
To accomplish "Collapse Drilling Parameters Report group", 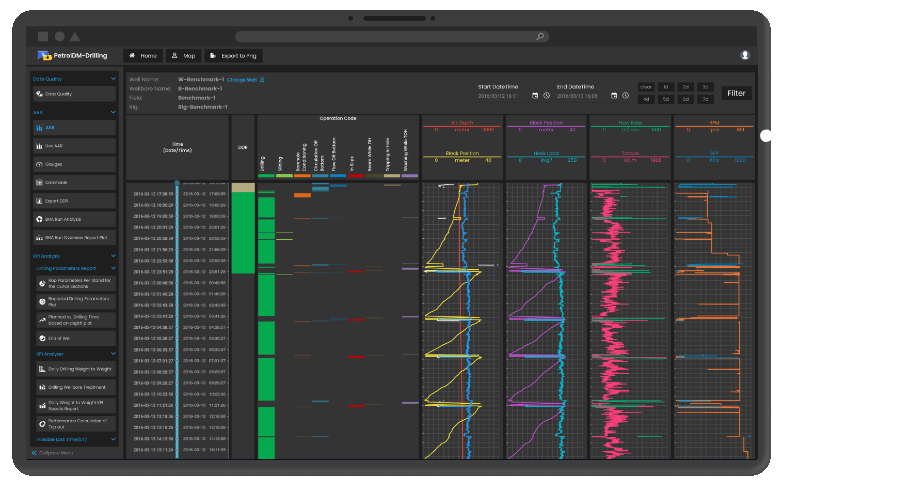I will [x=113, y=268].
